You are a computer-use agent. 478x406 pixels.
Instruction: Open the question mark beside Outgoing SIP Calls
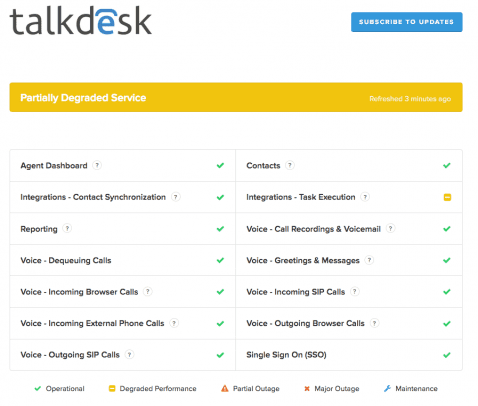tap(129, 354)
